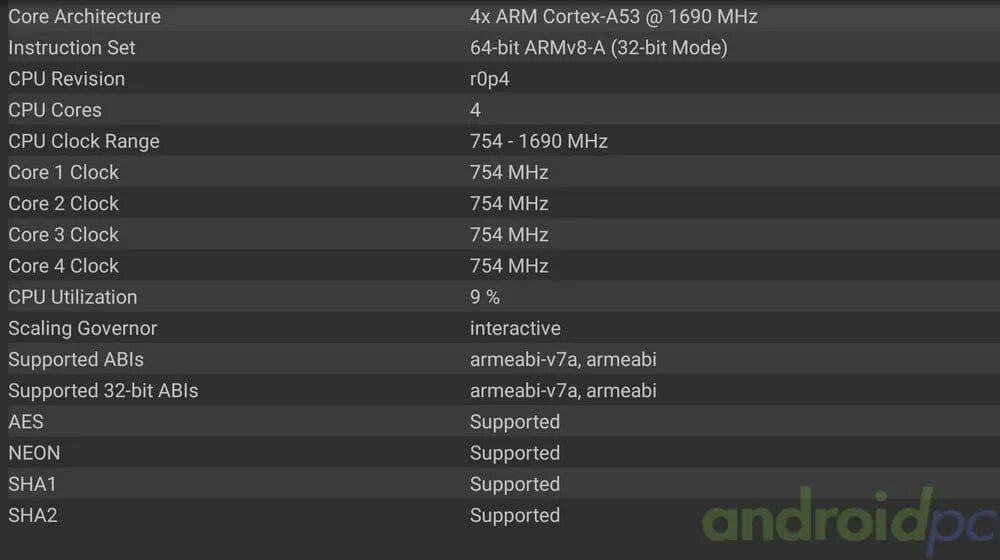1000x560 pixels.
Task: Select the Scaling Governor label
Action: point(83,328)
